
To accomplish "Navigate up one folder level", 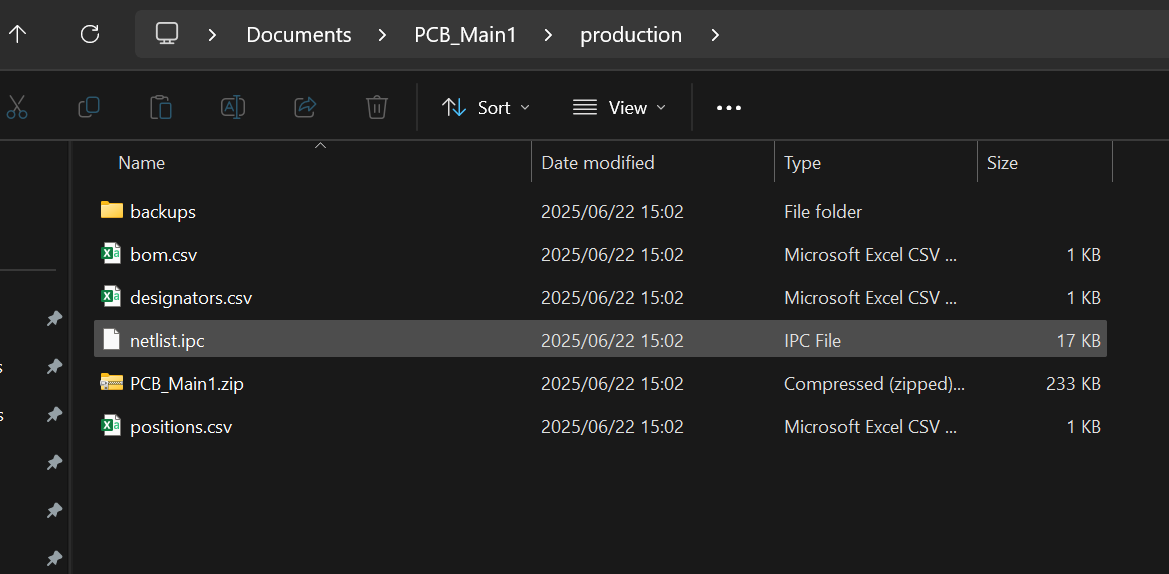I will (x=18, y=34).
